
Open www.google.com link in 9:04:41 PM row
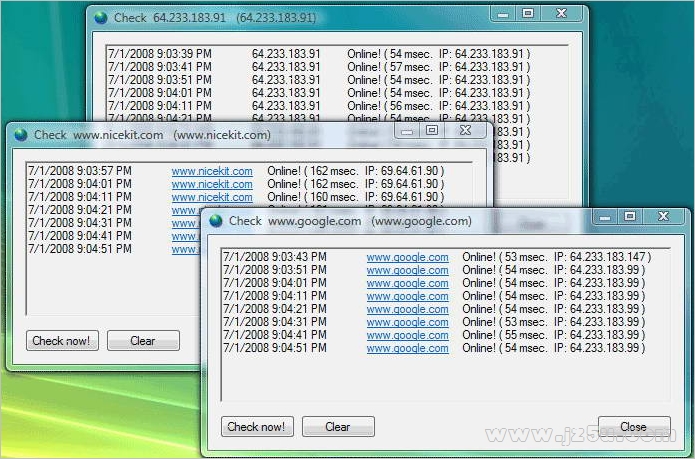tap(407, 335)
